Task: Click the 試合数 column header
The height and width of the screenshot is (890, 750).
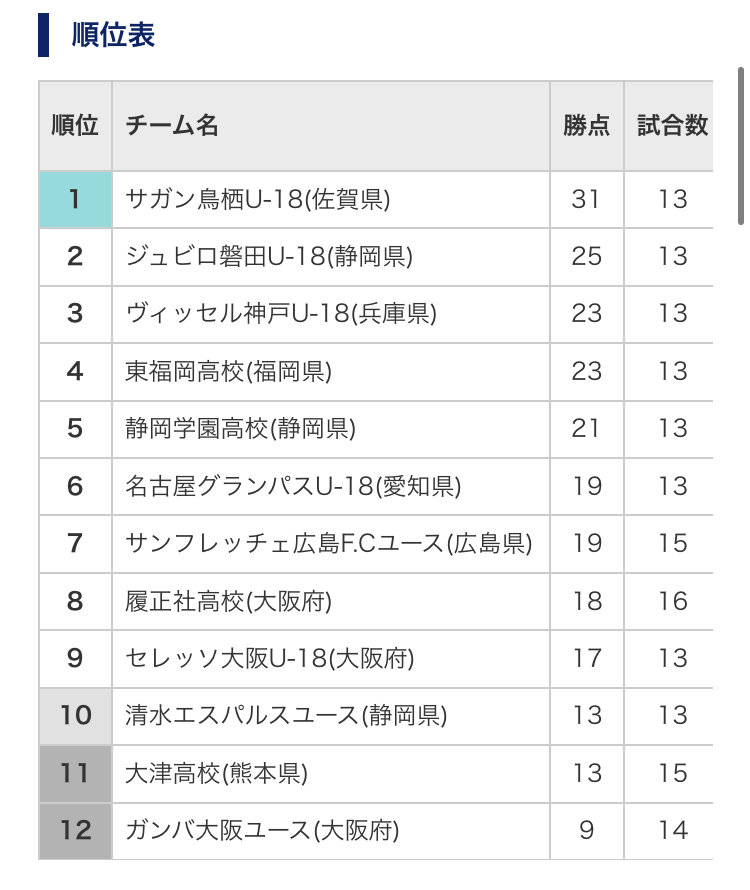Action: point(672,126)
